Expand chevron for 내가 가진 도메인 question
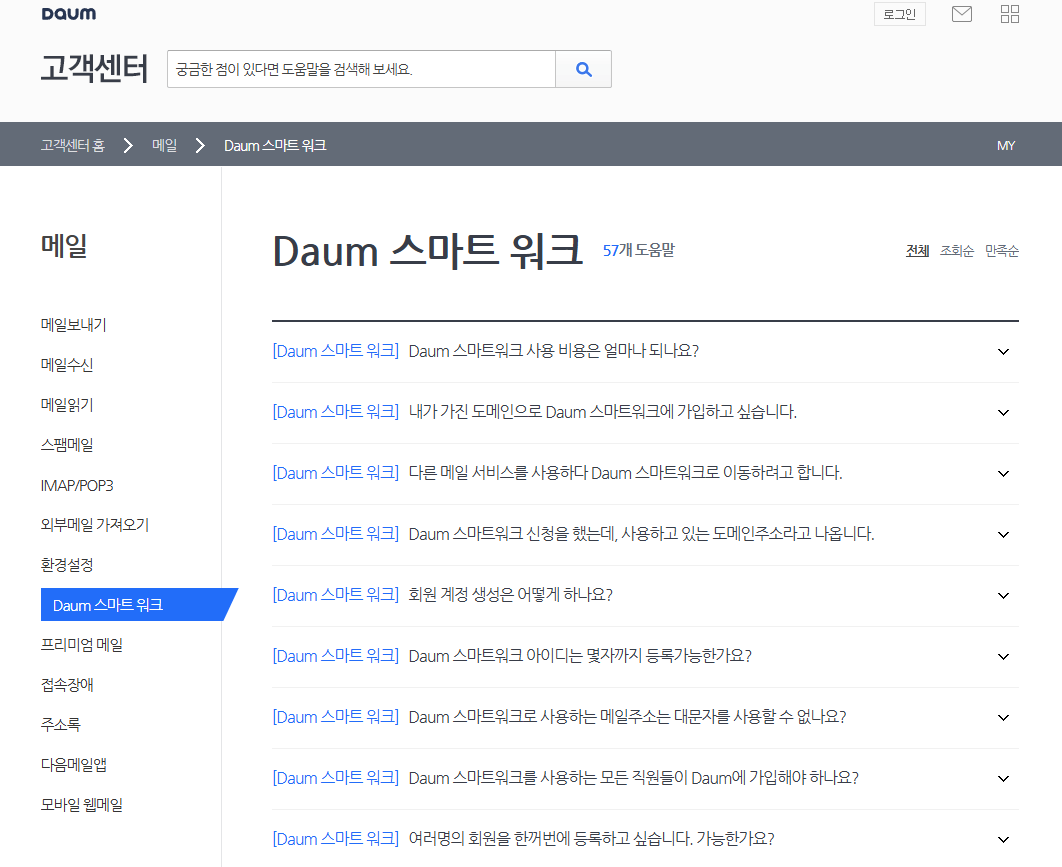This screenshot has width=1062, height=867. pos(1003,413)
